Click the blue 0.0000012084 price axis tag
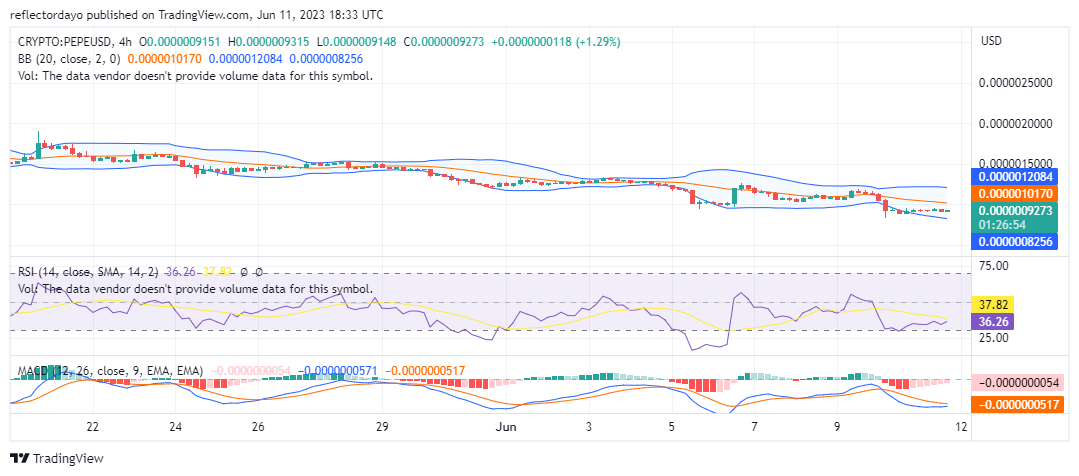This screenshot has width=1079, height=476. 1014,177
